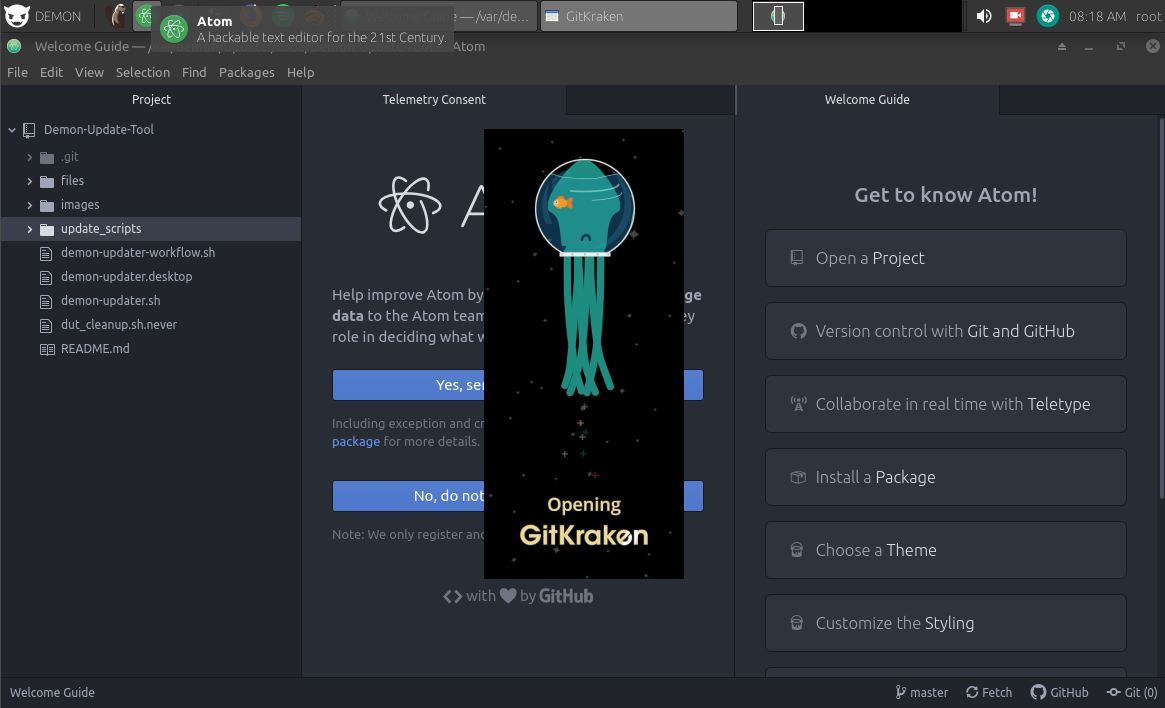Screen dimensions: 1165x708
Task: Open README.md file
Action: [x=95, y=348]
